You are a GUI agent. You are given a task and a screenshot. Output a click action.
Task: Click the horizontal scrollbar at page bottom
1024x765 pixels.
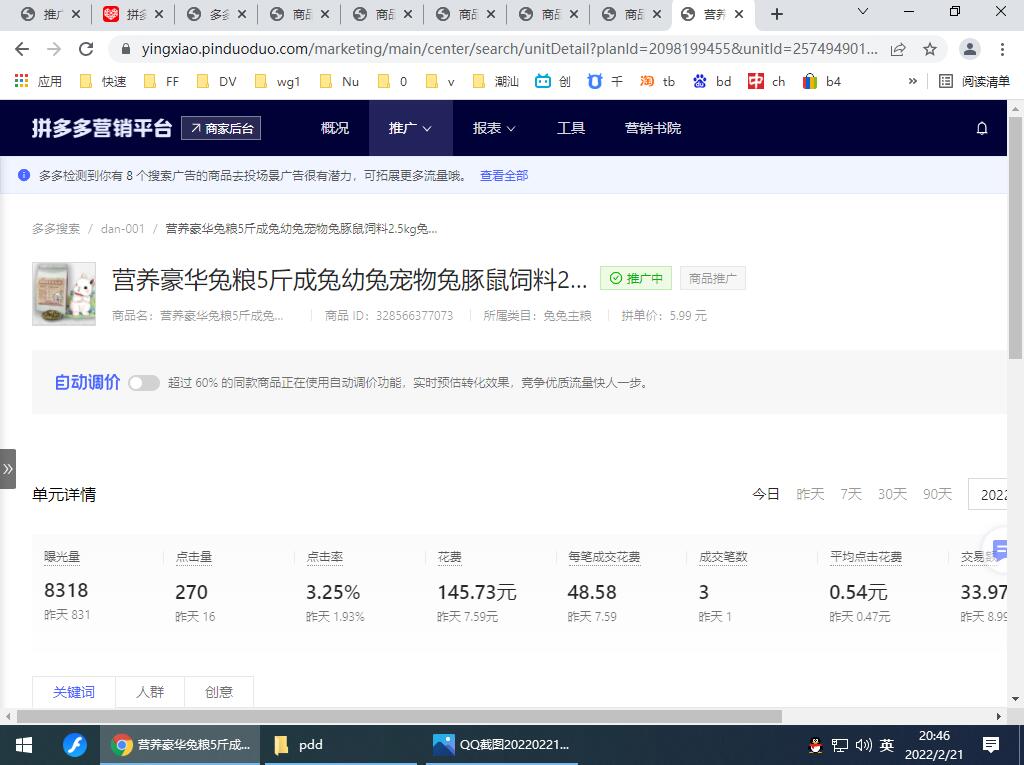coord(399,717)
